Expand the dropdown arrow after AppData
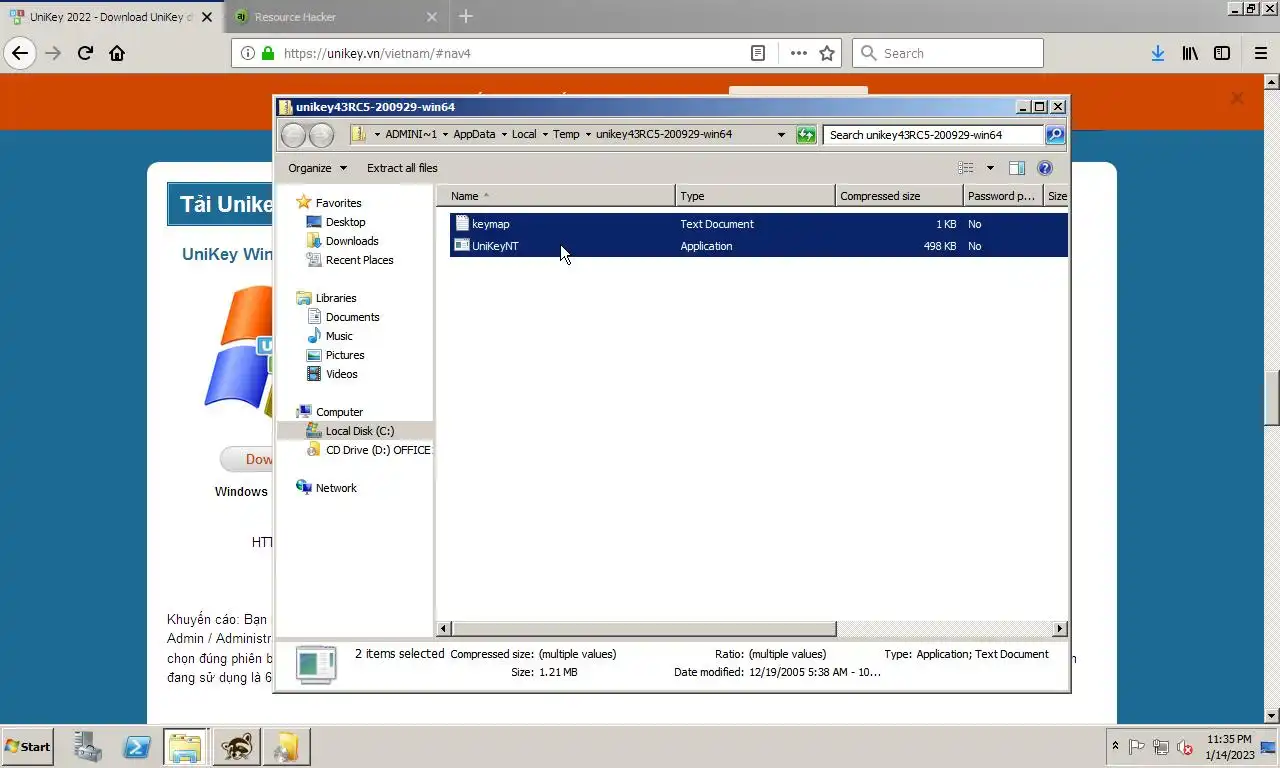1280x768 pixels. (504, 134)
